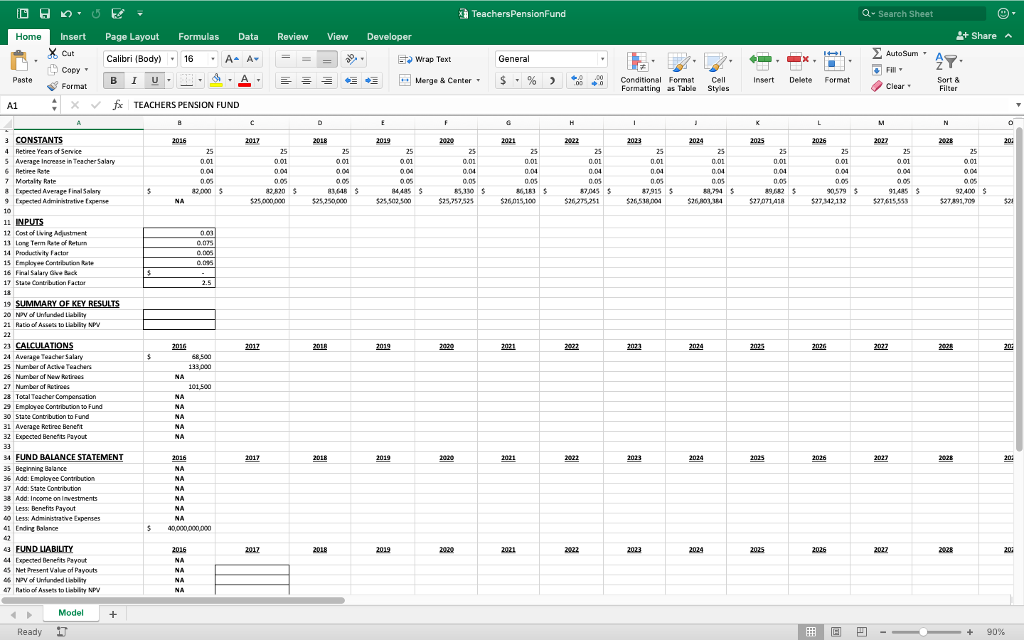
Task: Select the Increase Decimal icon
Action: coord(578,80)
